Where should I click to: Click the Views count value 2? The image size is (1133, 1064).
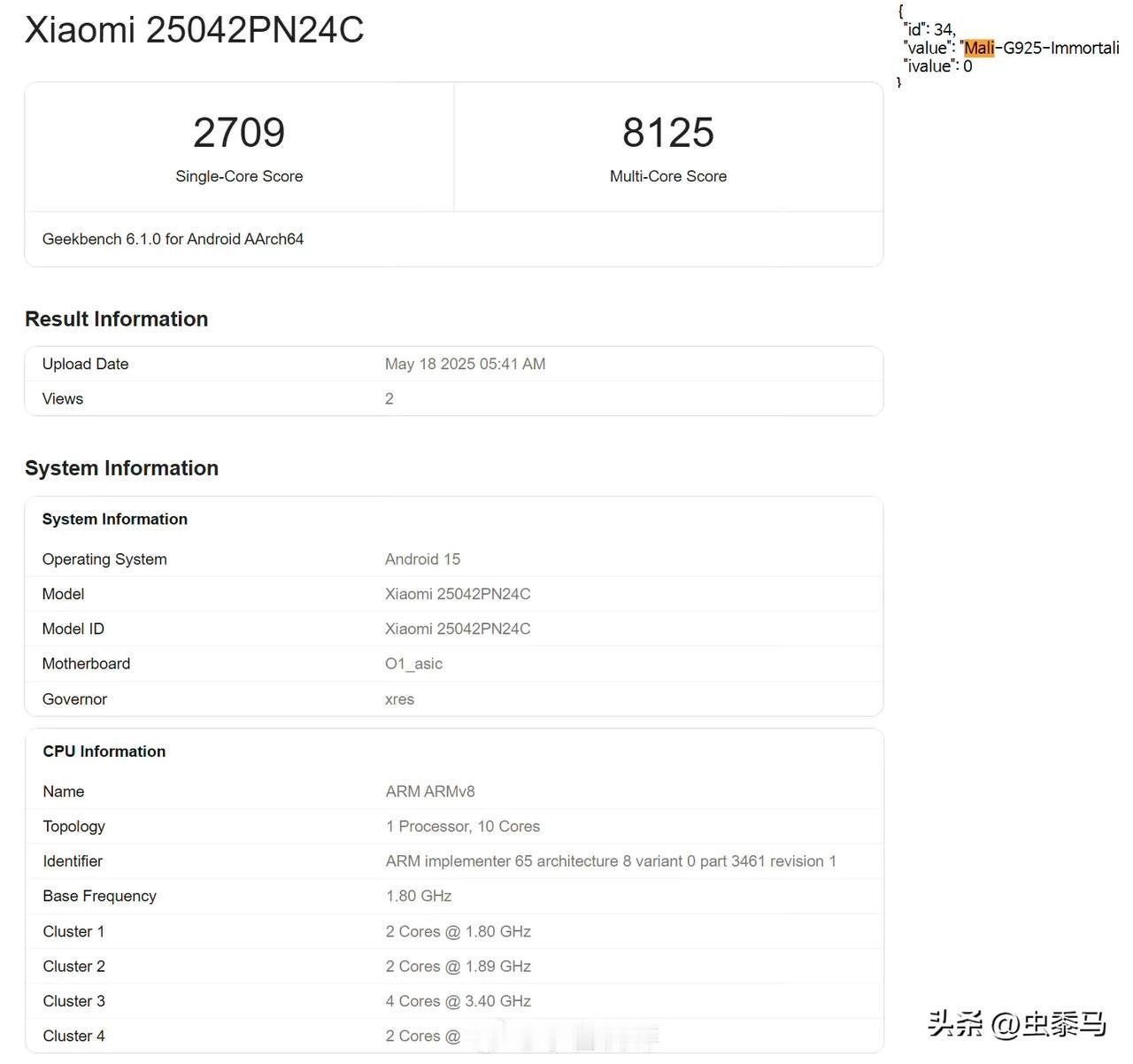pos(389,398)
